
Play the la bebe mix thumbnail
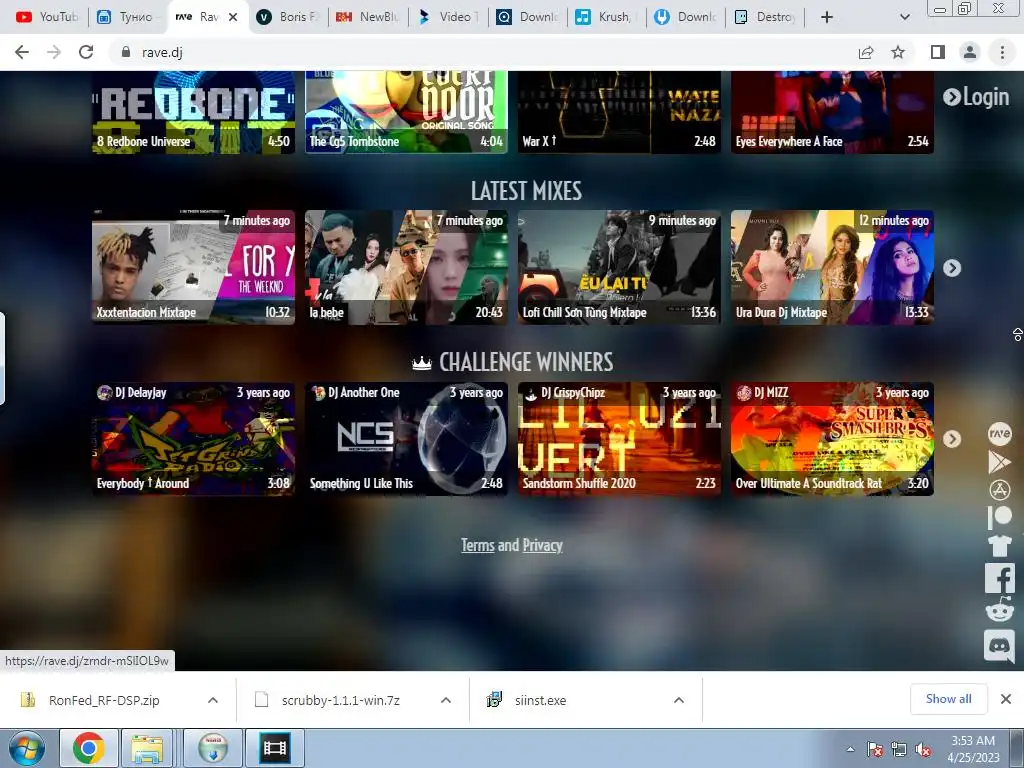406,267
